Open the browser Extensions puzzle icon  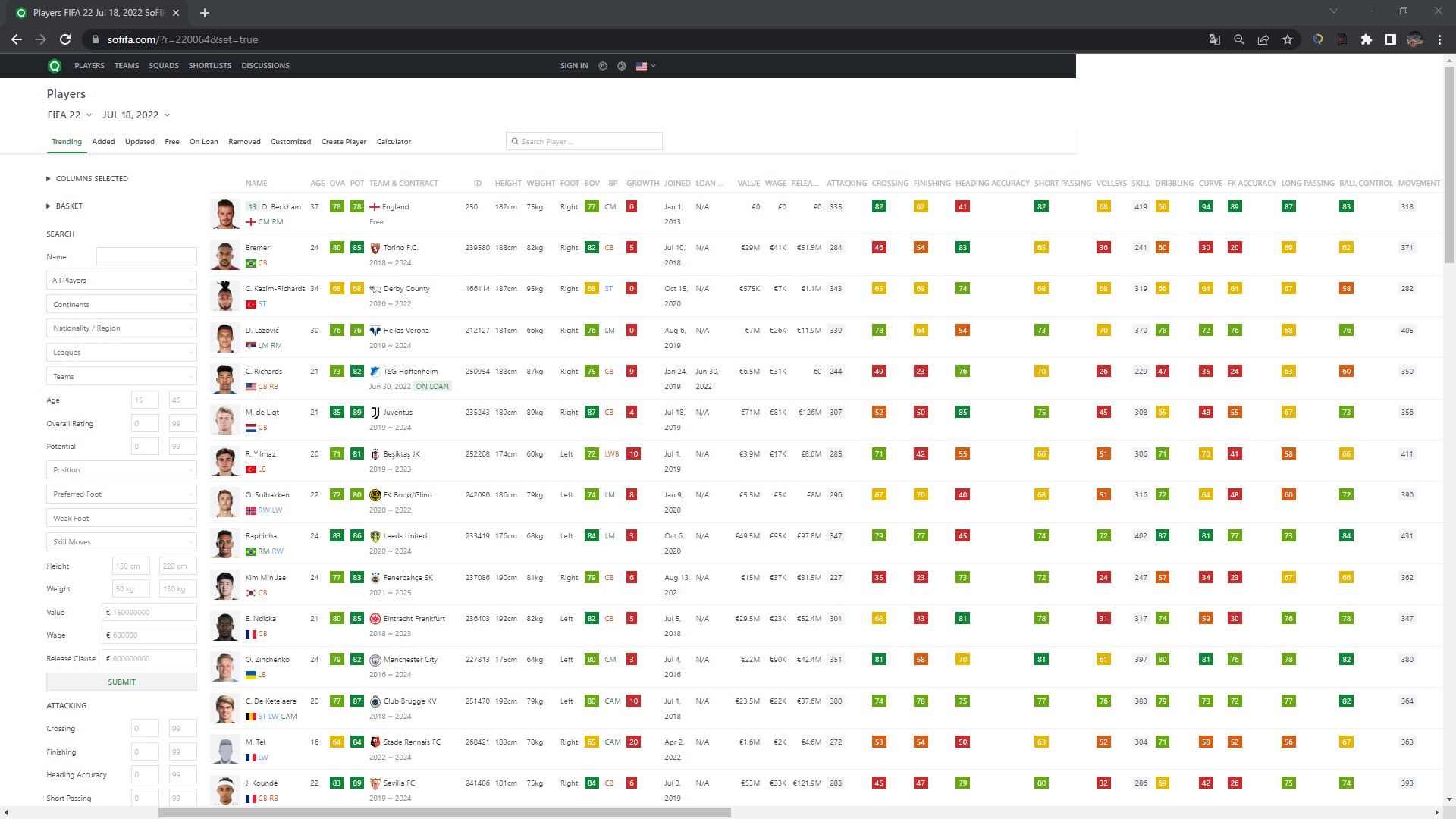(1367, 39)
